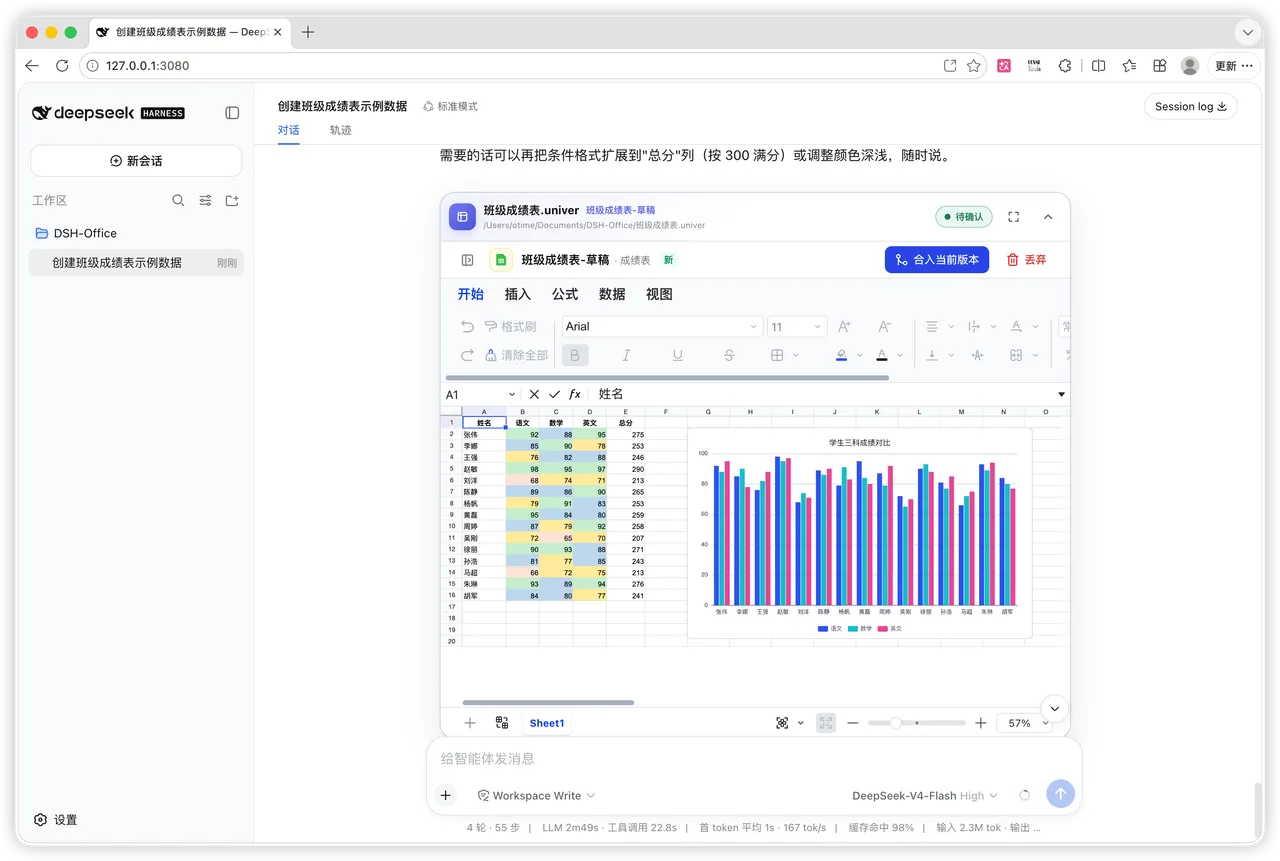Toggle bold formatting button
This screenshot has height=861, width=1280.
tap(575, 355)
